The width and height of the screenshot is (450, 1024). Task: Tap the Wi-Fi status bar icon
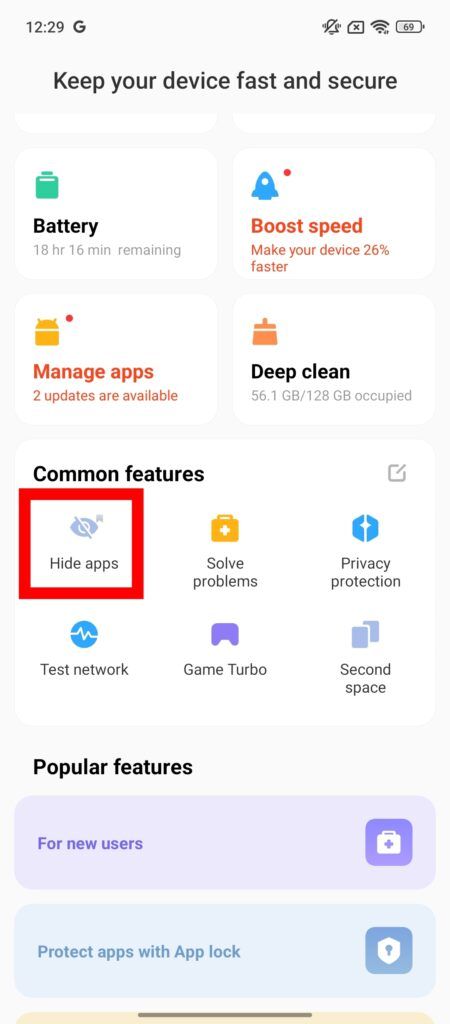point(379,27)
